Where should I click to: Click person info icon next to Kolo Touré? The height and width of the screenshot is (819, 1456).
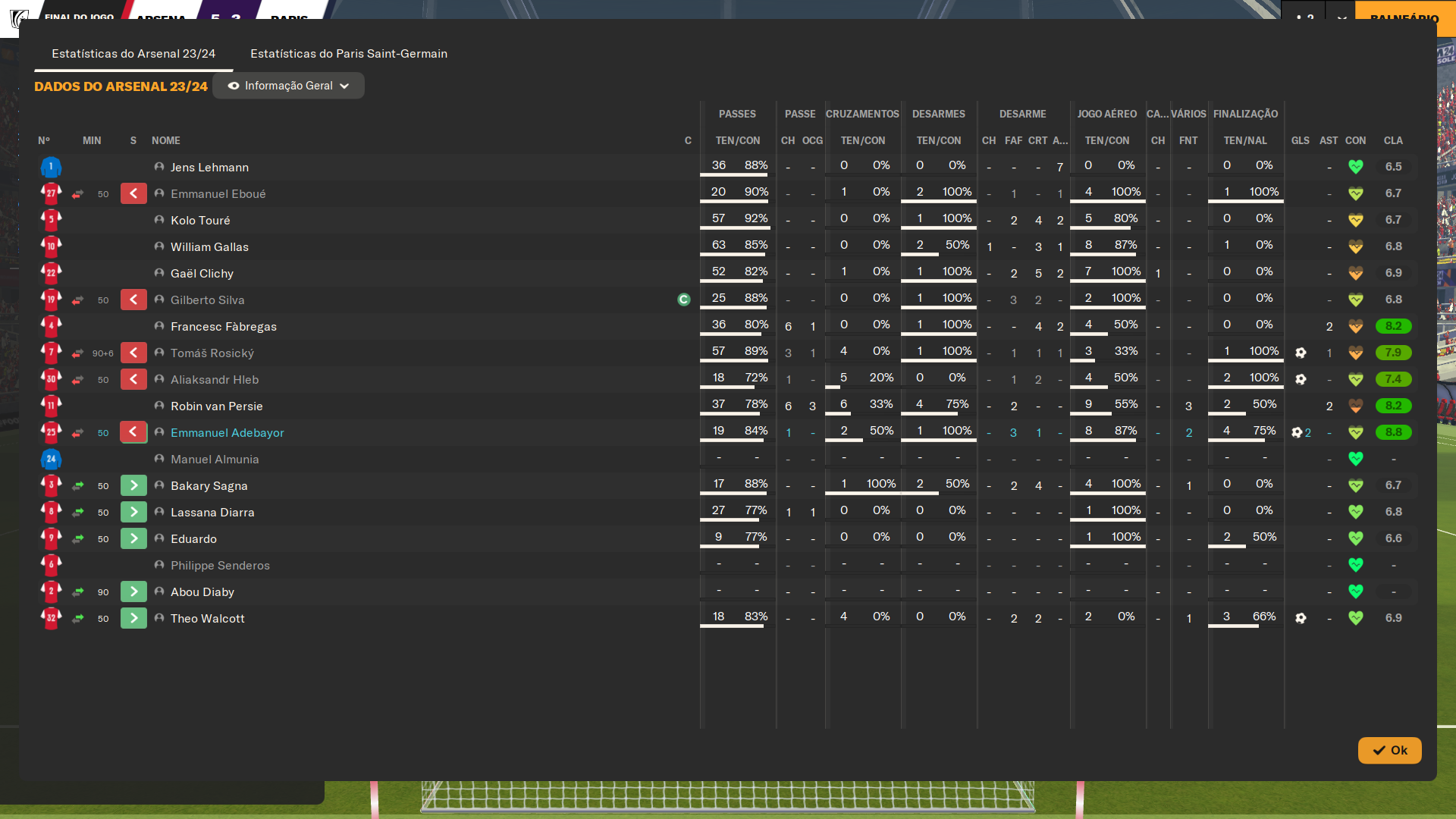coord(159,220)
